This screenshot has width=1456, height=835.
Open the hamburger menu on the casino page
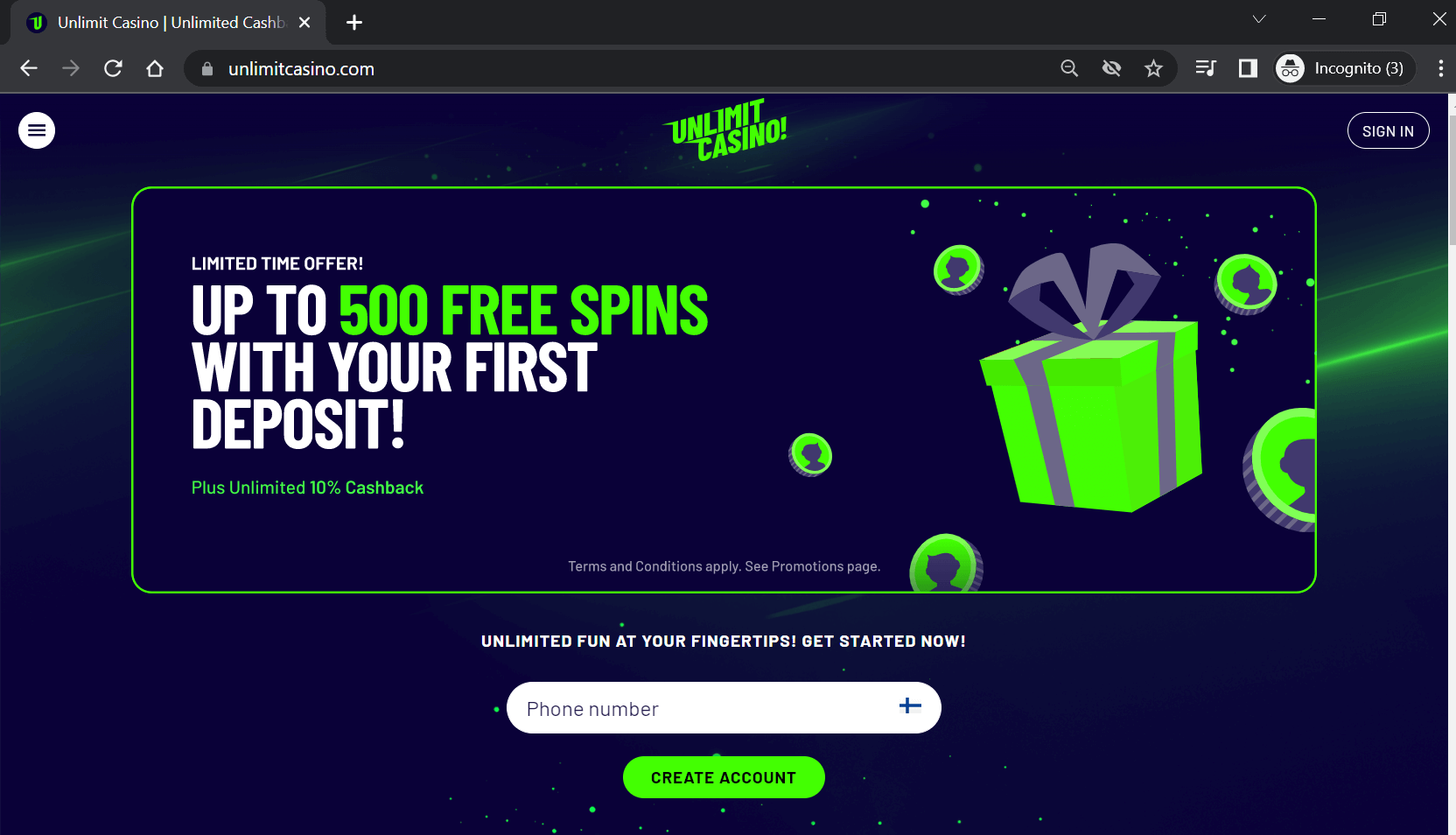(x=37, y=130)
